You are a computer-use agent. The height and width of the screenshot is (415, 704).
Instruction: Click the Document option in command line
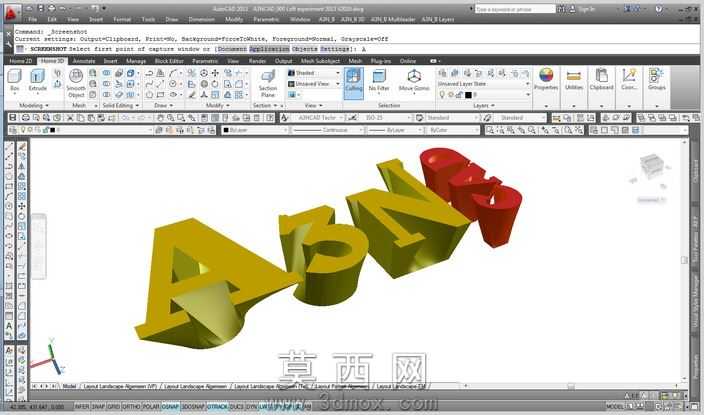(232, 49)
